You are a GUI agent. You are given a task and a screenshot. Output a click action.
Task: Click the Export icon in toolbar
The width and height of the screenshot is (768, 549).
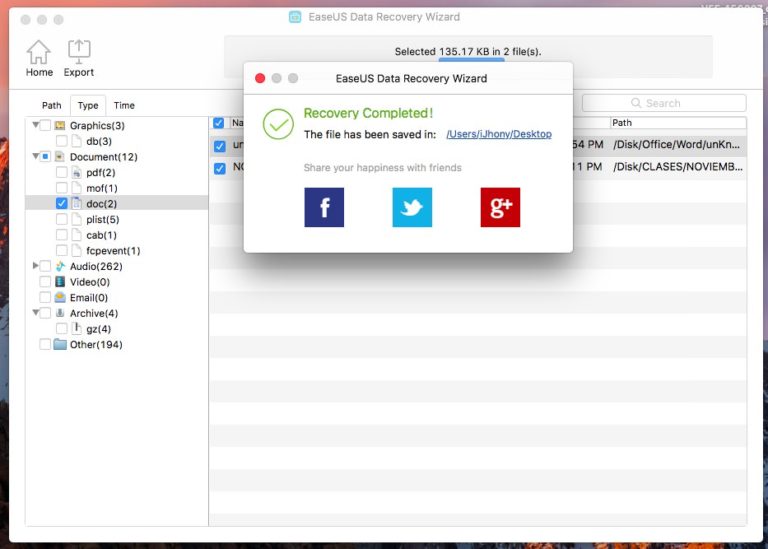tap(79, 54)
